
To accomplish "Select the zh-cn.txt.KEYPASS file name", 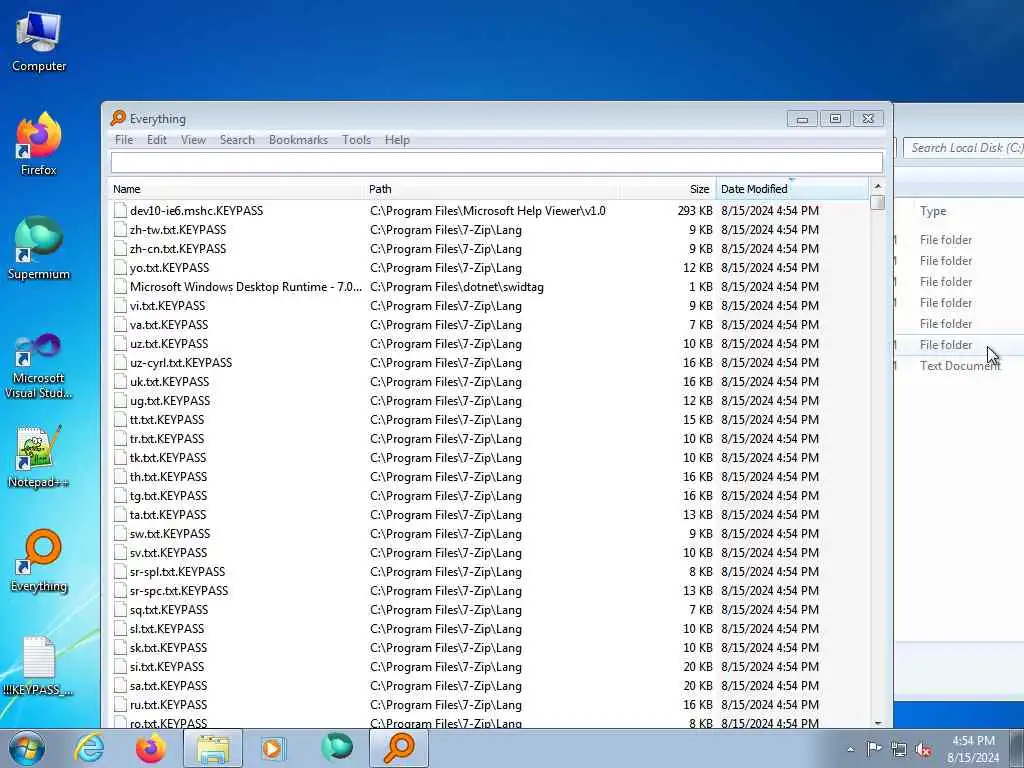I will pos(178,248).
